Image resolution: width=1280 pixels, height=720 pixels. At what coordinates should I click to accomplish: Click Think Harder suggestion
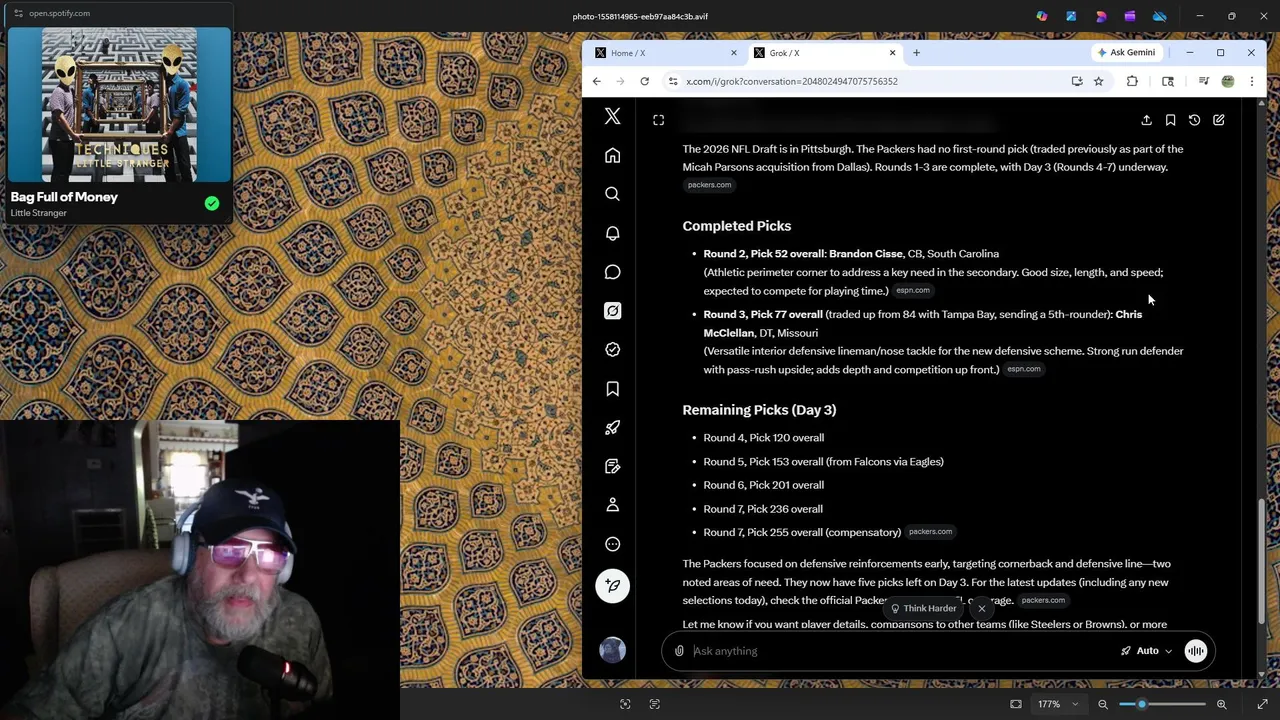(922, 608)
